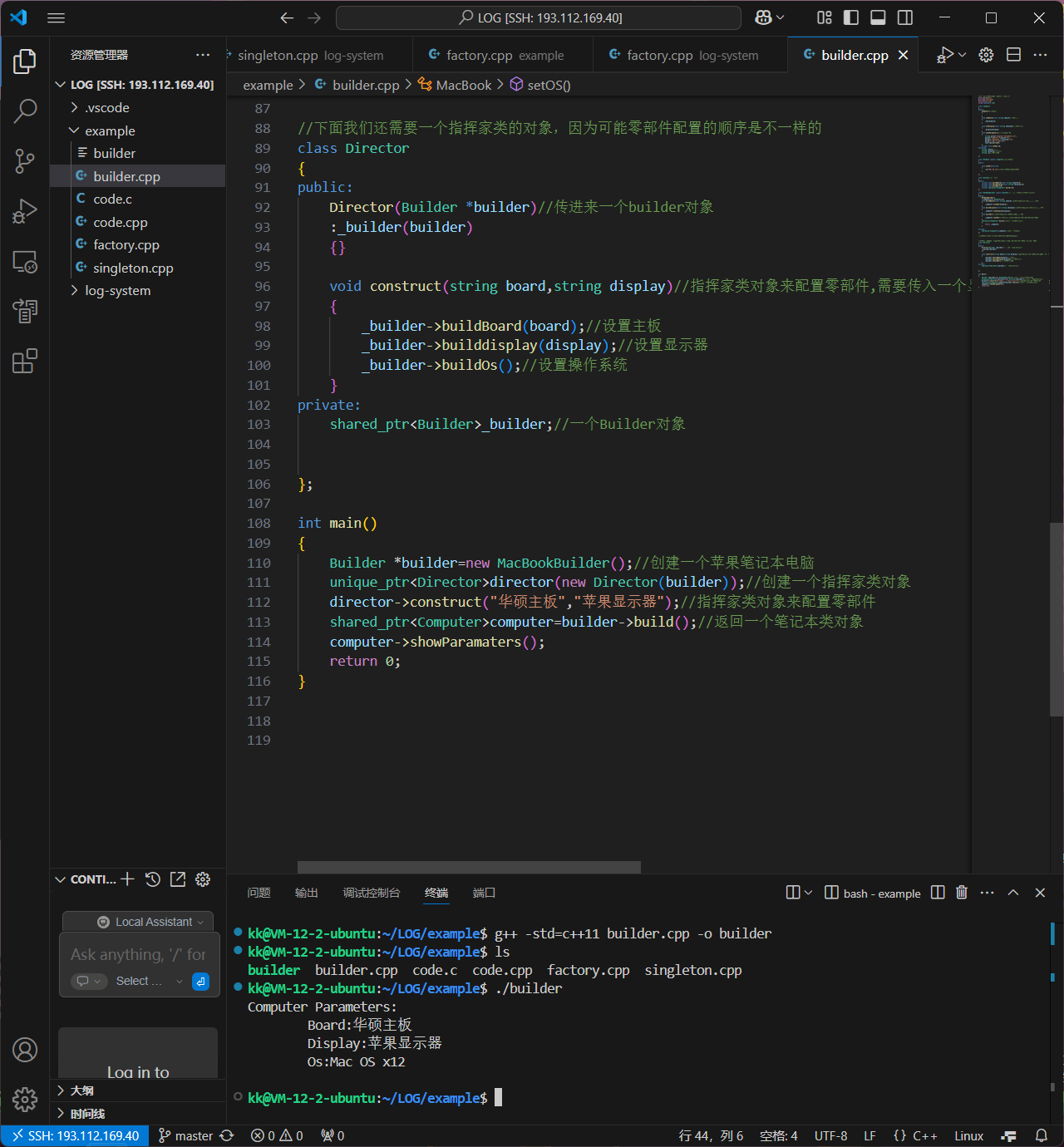Close the terminal panel
This screenshot has width=1064, height=1147.
(1040, 893)
